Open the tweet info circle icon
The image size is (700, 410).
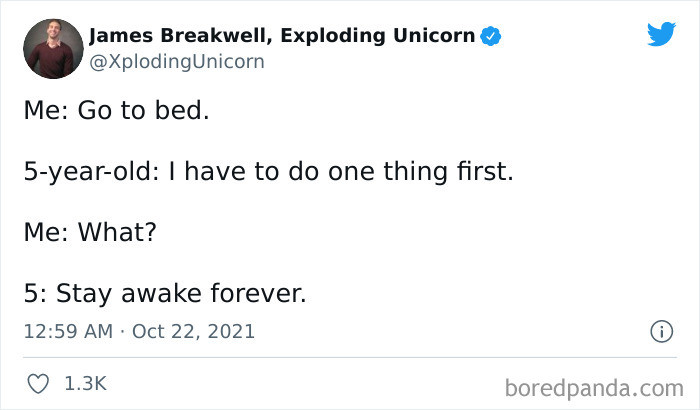pyautogui.click(x=660, y=331)
